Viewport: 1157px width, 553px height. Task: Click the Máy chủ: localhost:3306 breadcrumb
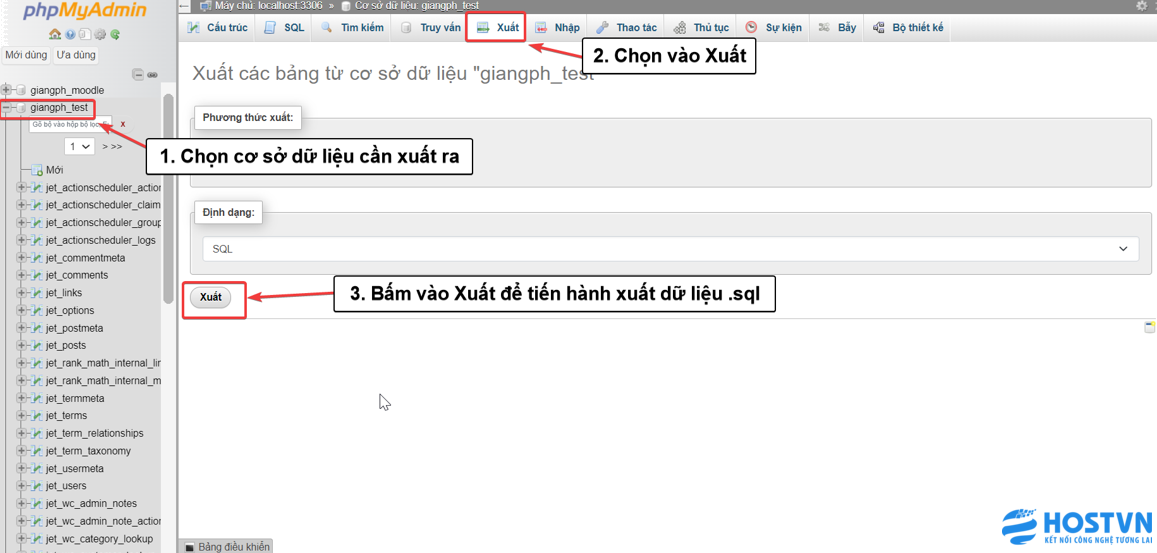coord(269,6)
